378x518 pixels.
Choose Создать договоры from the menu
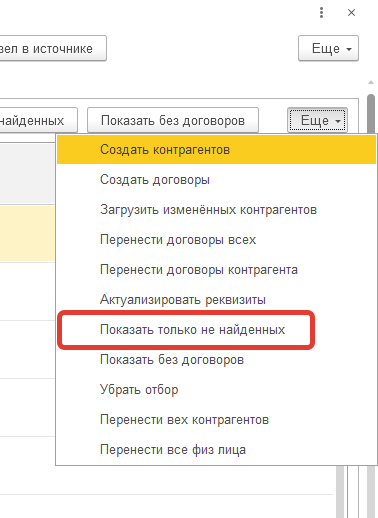pyautogui.click(x=216, y=180)
